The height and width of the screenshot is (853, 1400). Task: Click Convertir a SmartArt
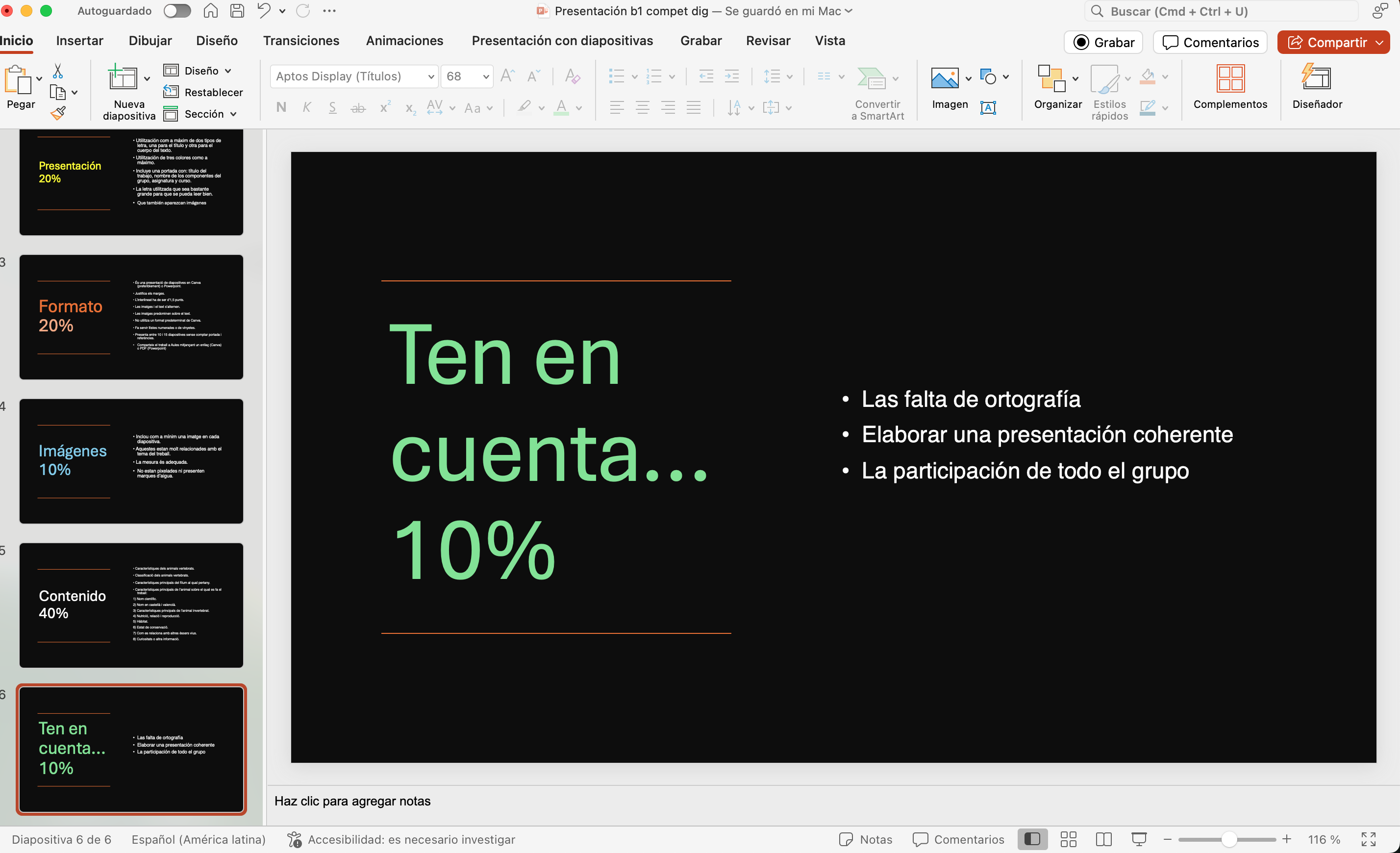(x=877, y=94)
